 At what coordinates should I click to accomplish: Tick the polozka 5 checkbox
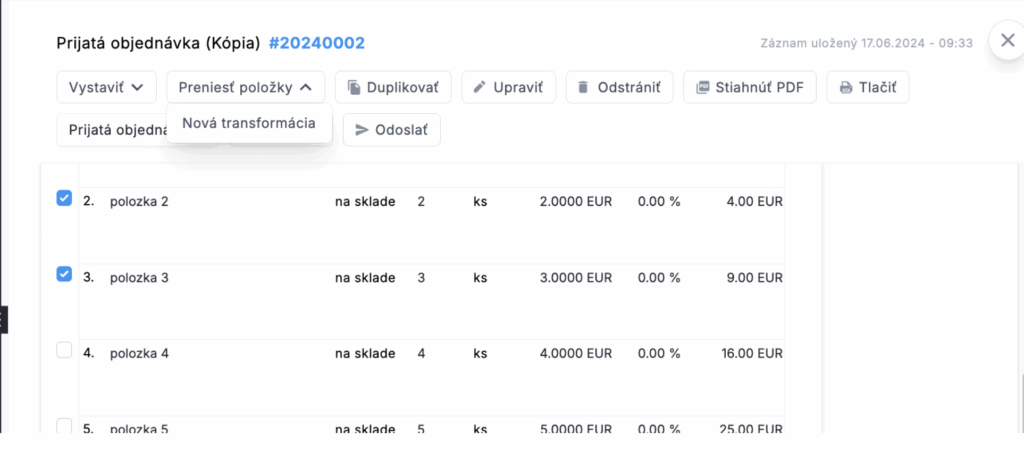pos(64,426)
